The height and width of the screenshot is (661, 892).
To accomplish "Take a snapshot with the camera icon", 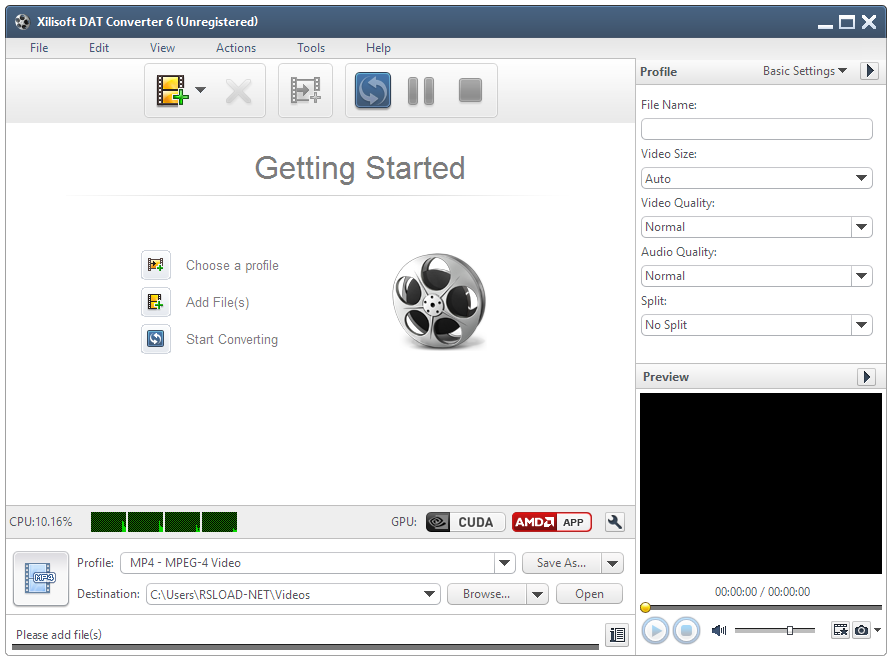I will click(x=862, y=630).
